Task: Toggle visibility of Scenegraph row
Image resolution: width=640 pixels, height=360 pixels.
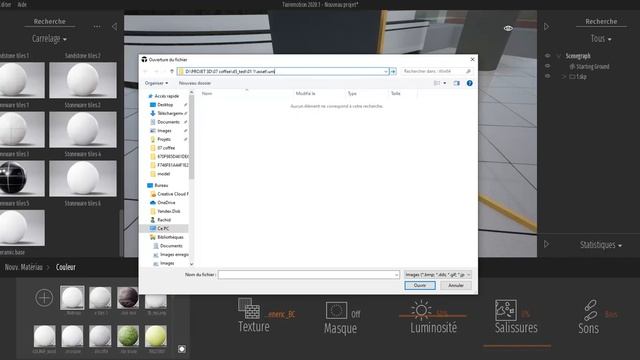Action: point(548,56)
